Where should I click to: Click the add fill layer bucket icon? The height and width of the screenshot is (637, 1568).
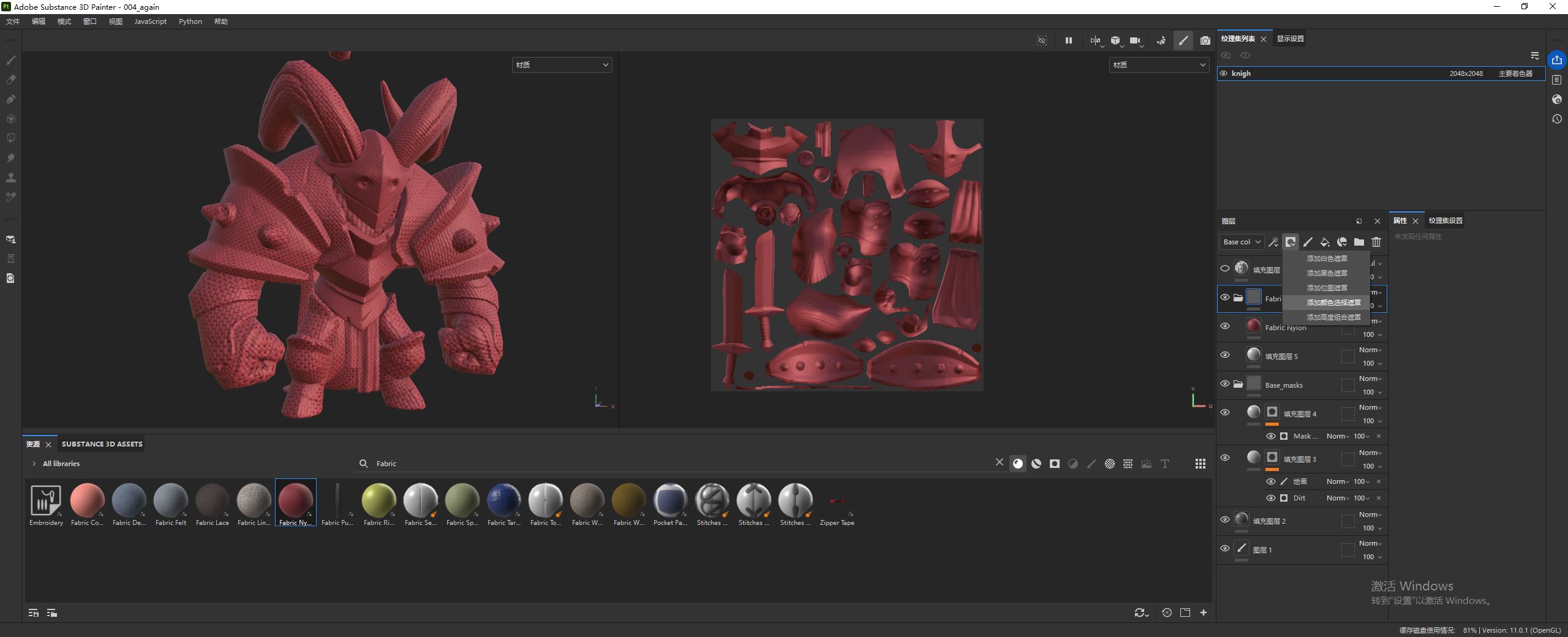point(1325,242)
